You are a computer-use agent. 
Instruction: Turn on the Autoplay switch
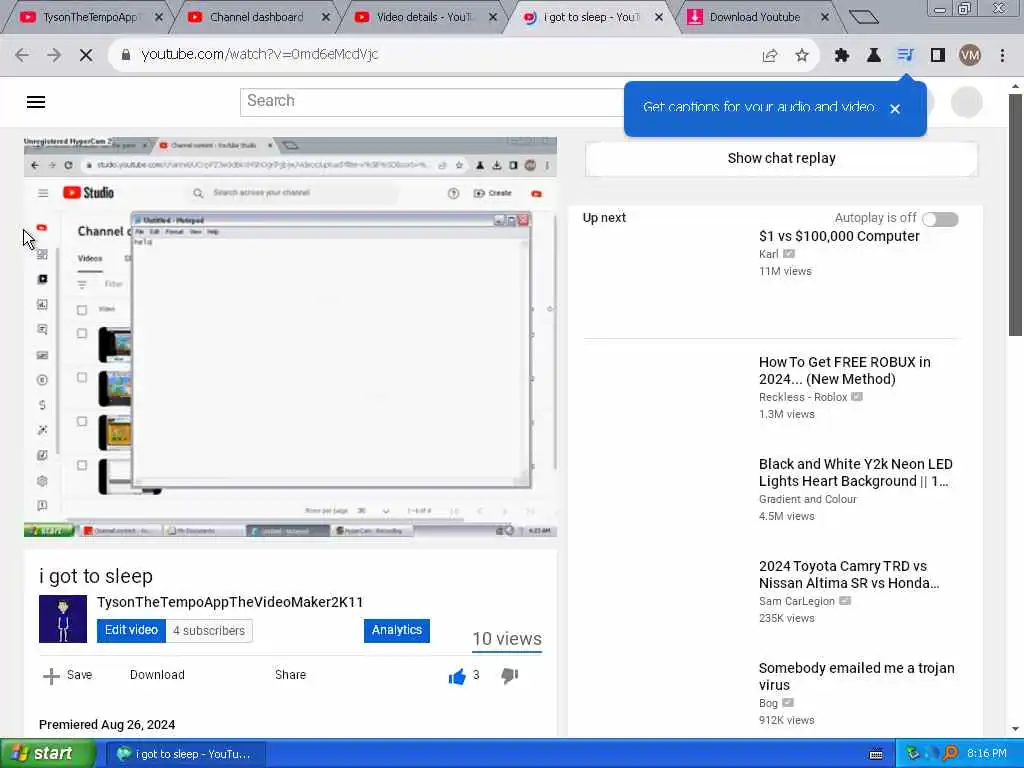(940, 219)
